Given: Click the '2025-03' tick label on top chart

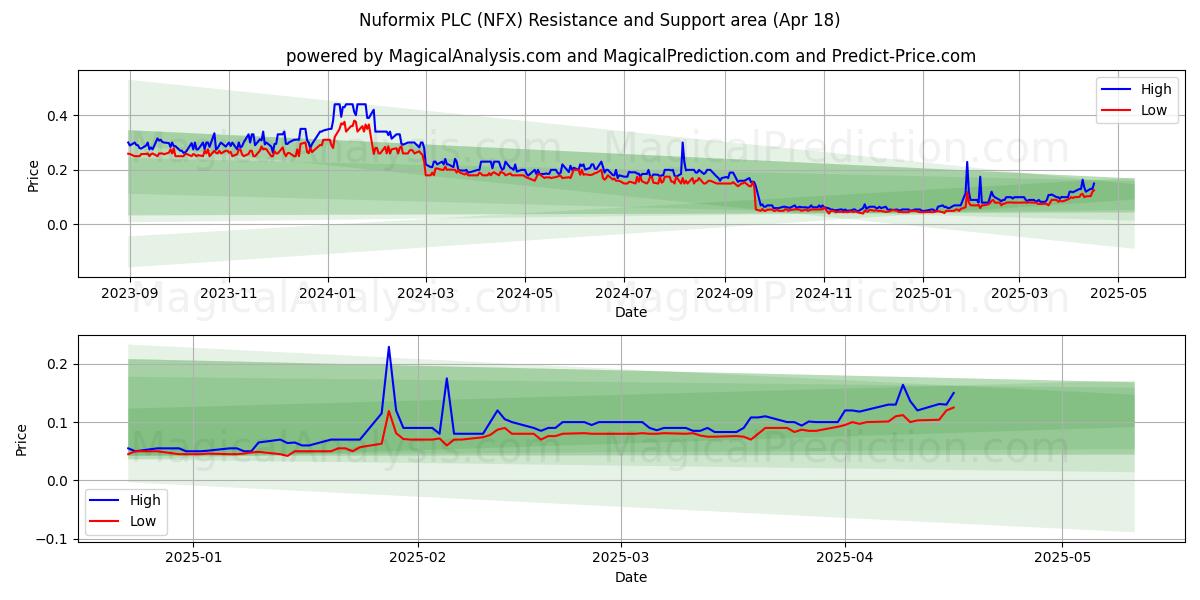Looking at the screenshot, I should pos(1019,295).
